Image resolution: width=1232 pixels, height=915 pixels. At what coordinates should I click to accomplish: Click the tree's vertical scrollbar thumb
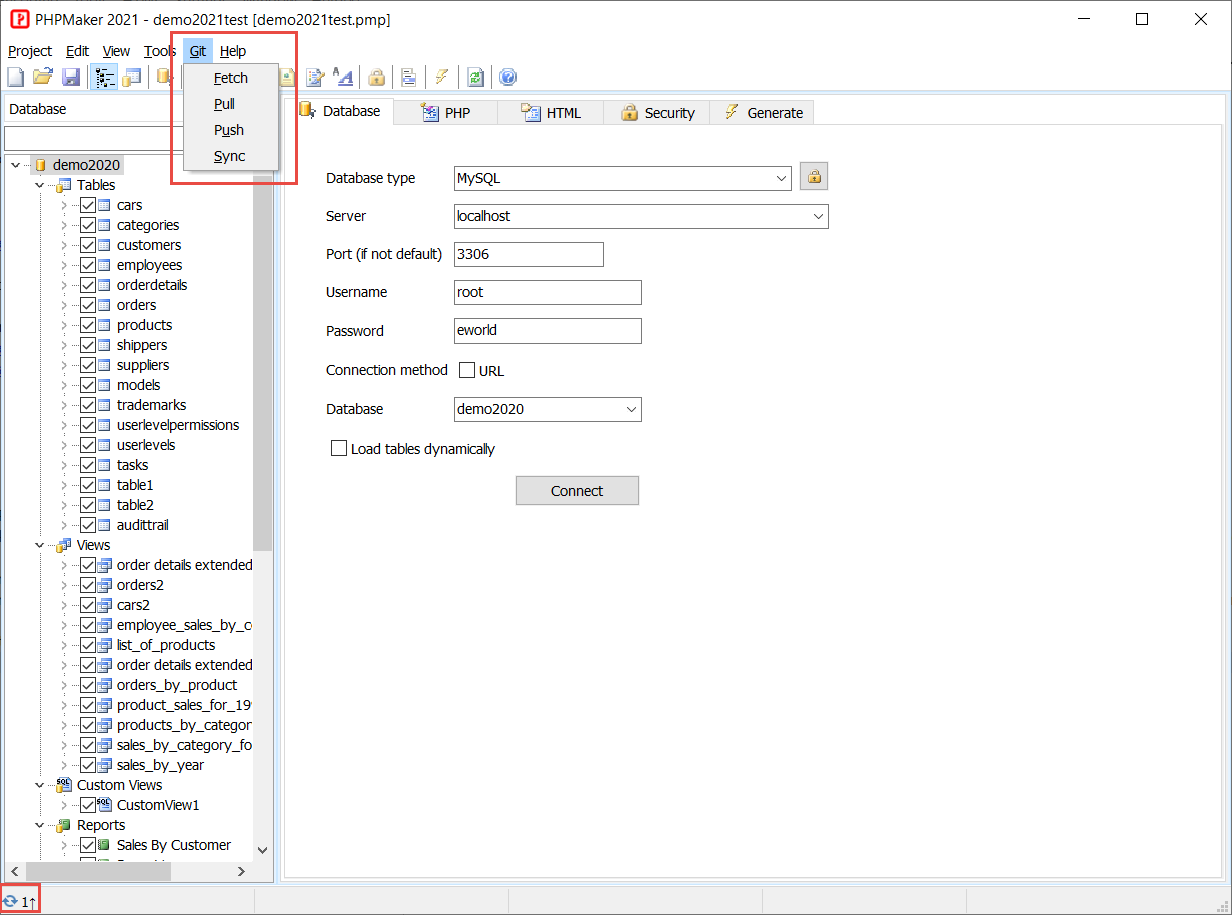[x=262, y=363]
